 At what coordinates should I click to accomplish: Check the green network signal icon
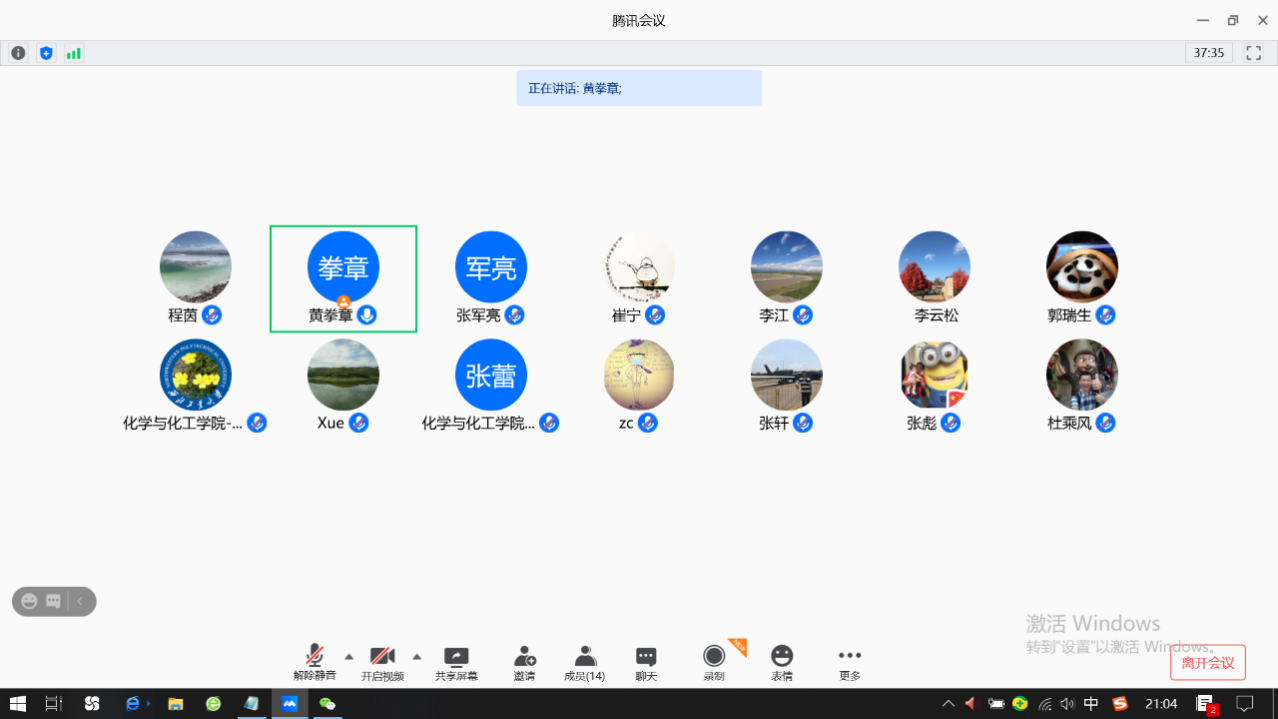73,53
